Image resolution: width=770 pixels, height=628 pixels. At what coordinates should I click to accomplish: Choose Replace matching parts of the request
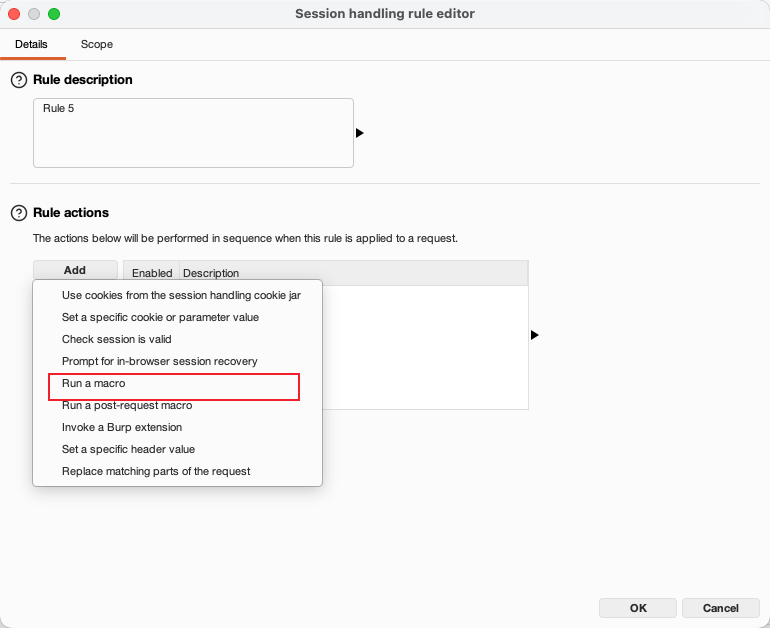coord(177,471)
